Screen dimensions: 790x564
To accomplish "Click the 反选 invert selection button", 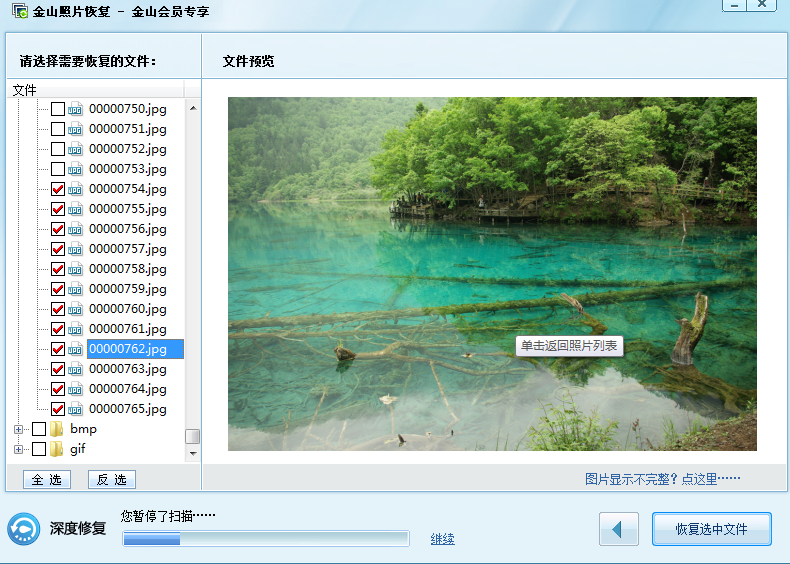I will 112,479.
